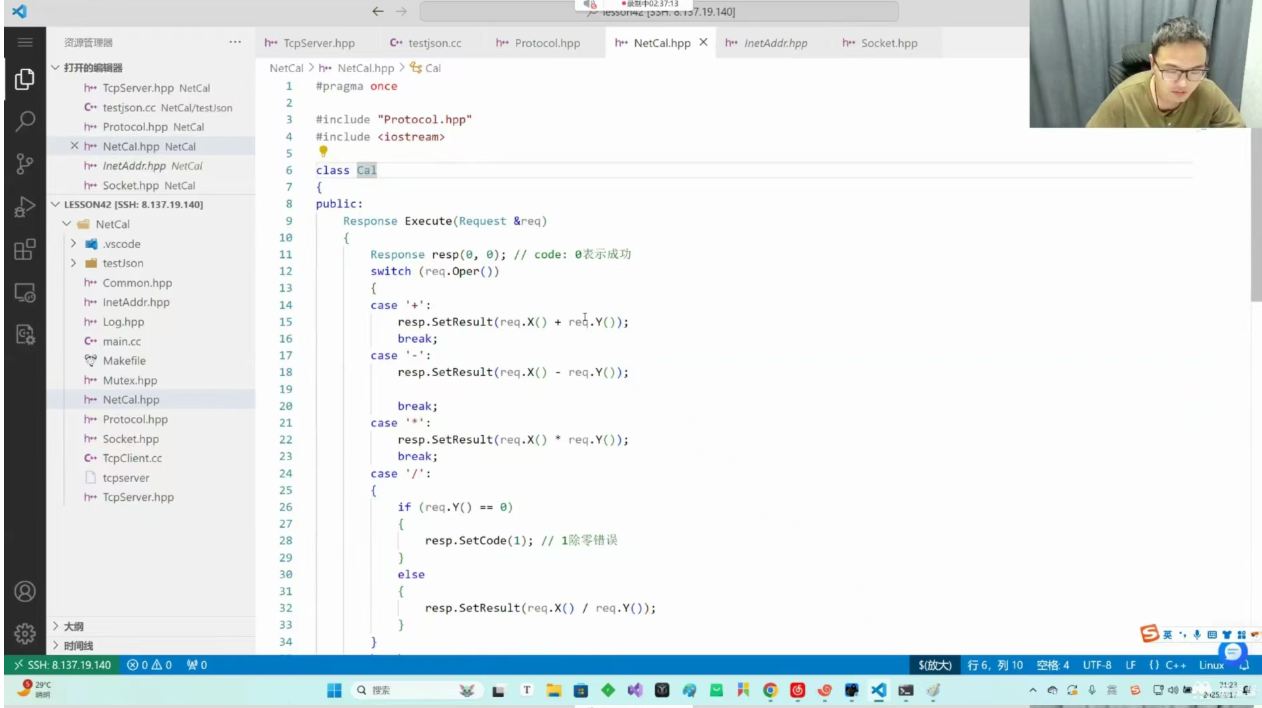Close the NetCal.hpp editor tab
The image size is (1262, 708).
click(703, 43)
